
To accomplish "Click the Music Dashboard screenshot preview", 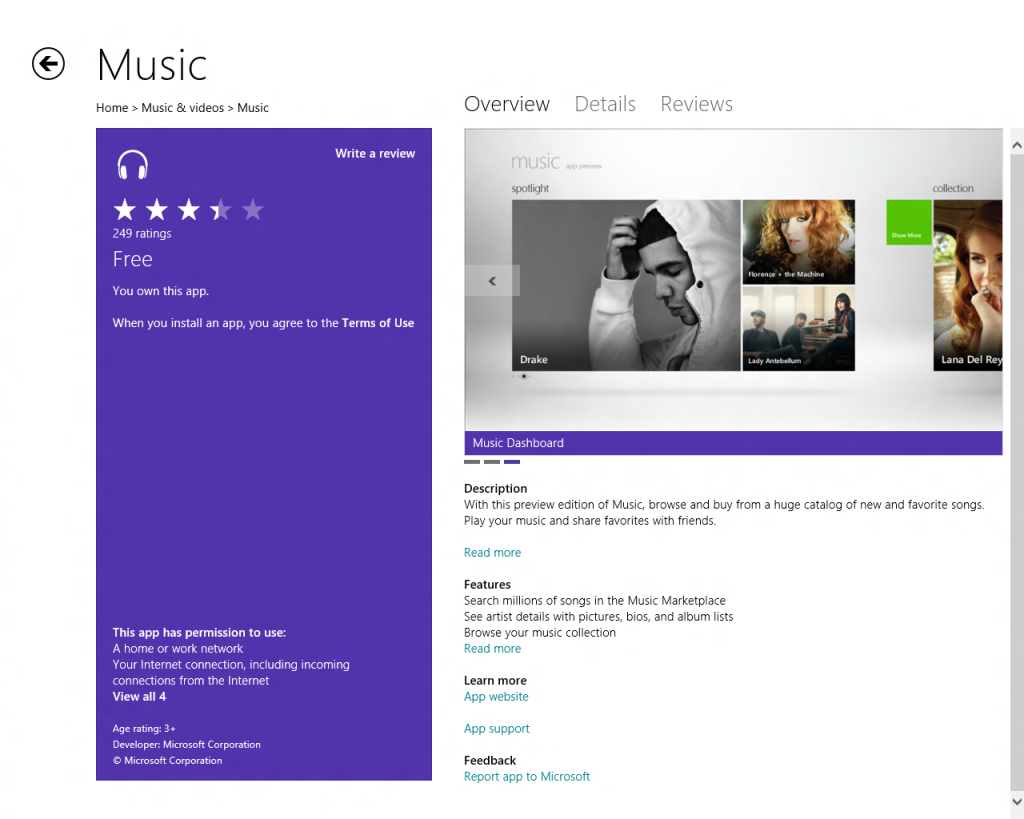I will point(733,280).
